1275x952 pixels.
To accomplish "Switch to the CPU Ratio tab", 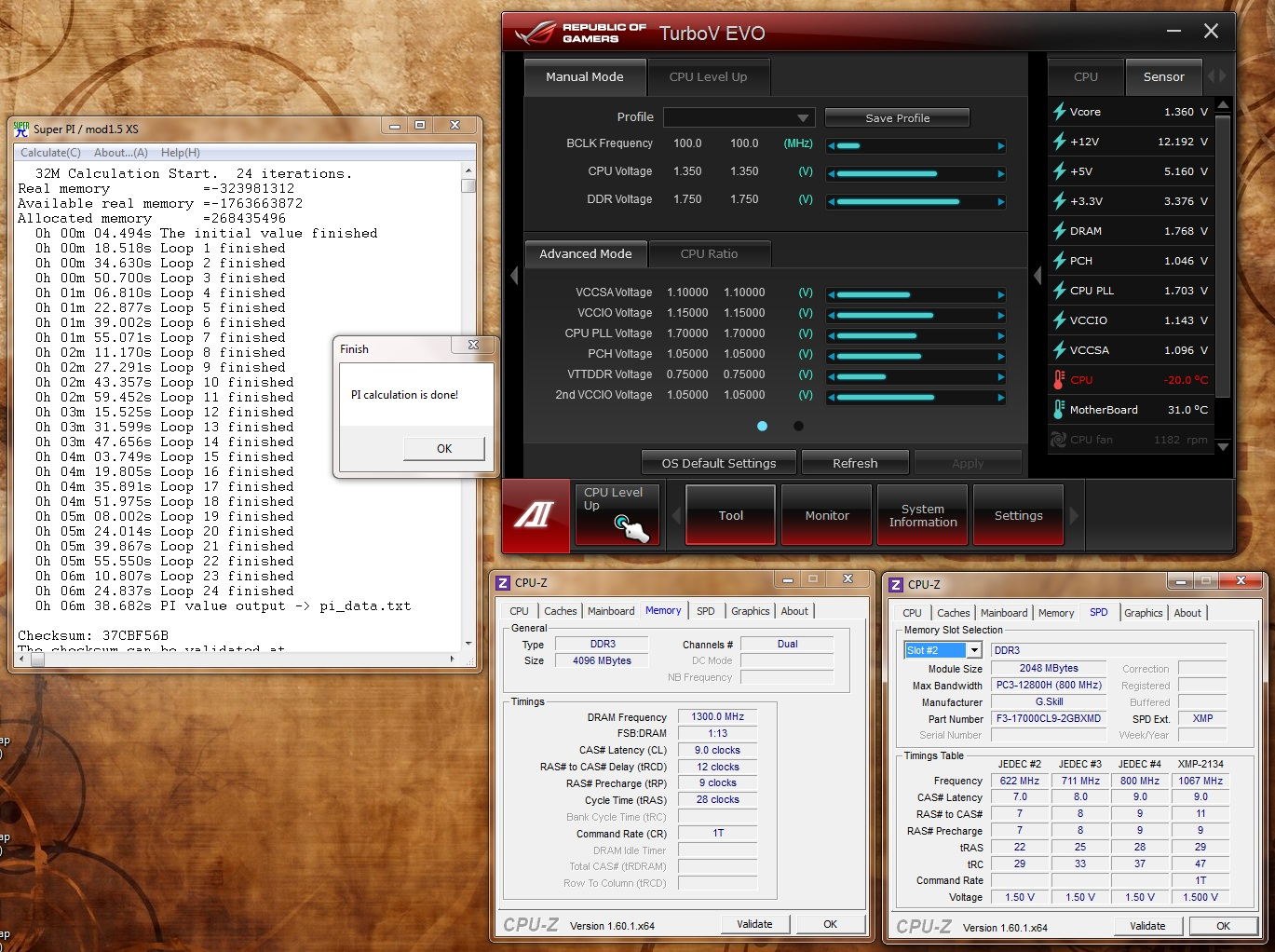I will (x=709, y=253).
